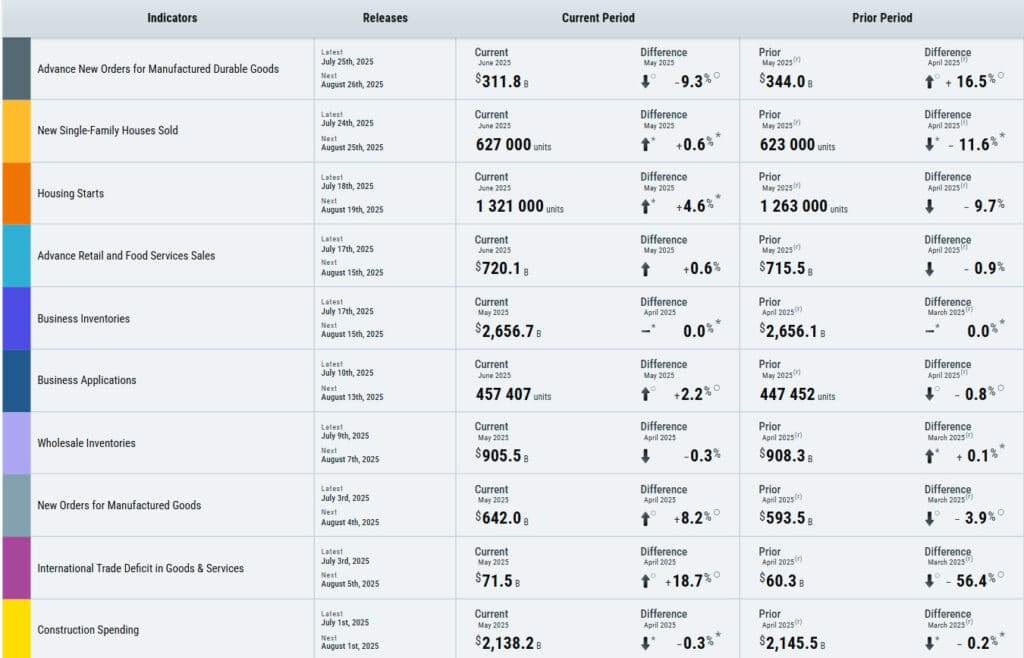The width and height of the screenshot is (1024, 658).
Task: Click the down arrow for Construction Spending current difference
Action: 645,643
